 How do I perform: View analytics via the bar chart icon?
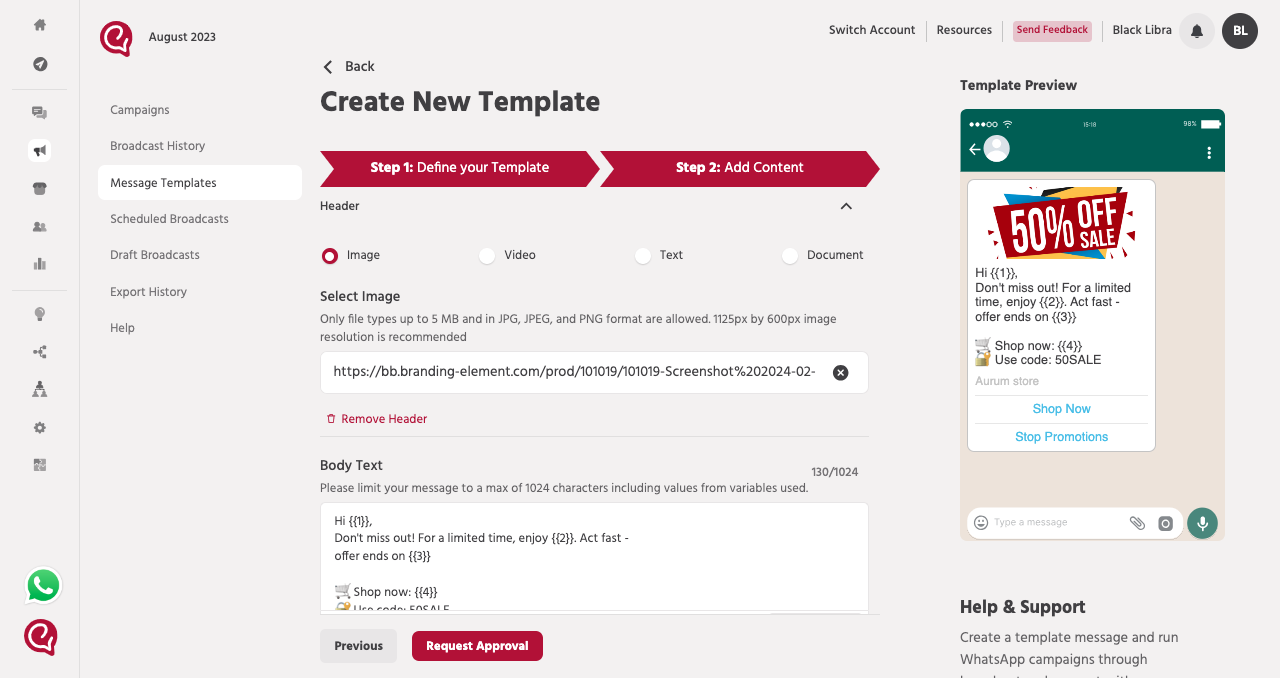pos(39,263)
